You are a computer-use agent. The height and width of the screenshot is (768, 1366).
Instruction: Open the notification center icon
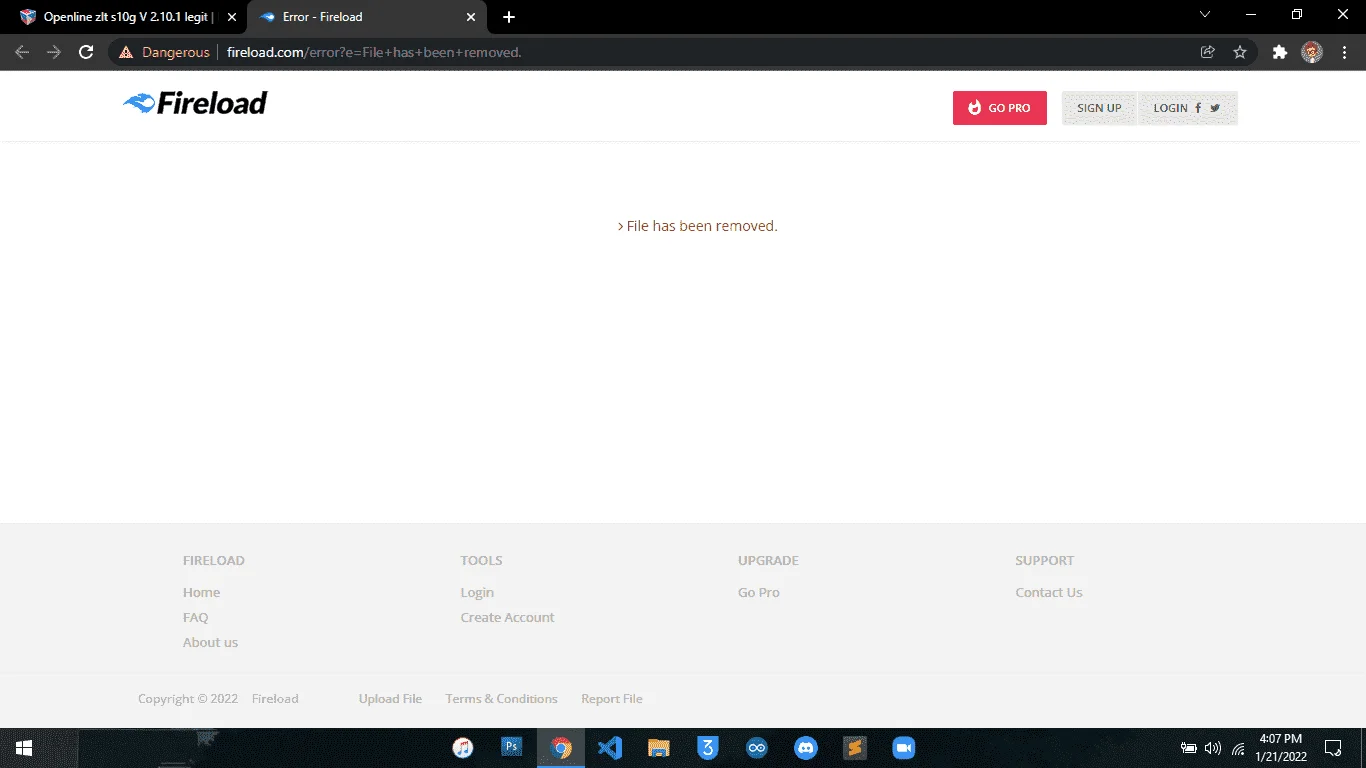tap(1333, 748)
